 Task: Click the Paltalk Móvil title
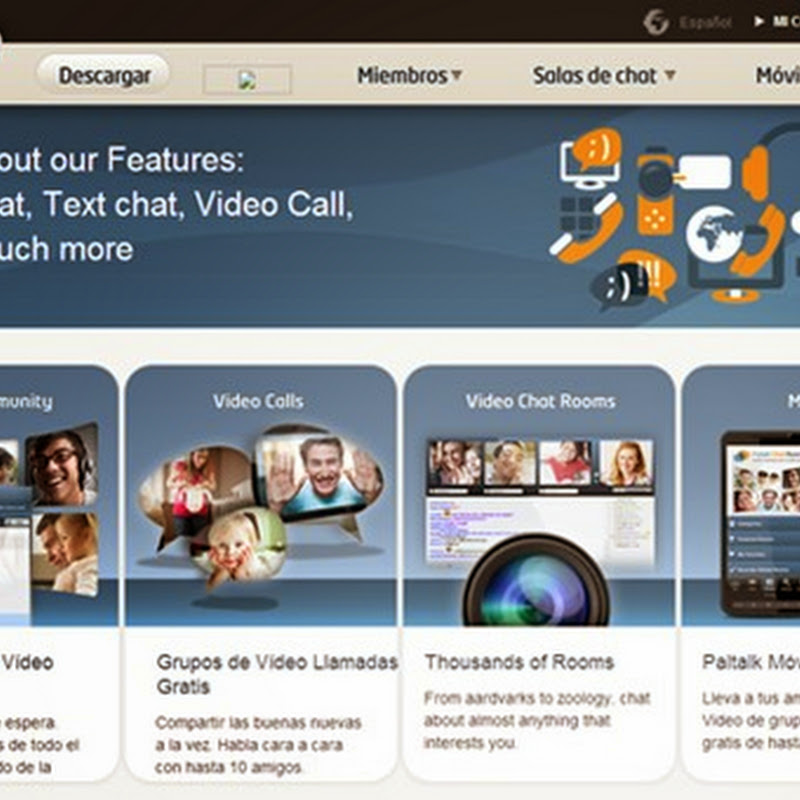[751, 662]
